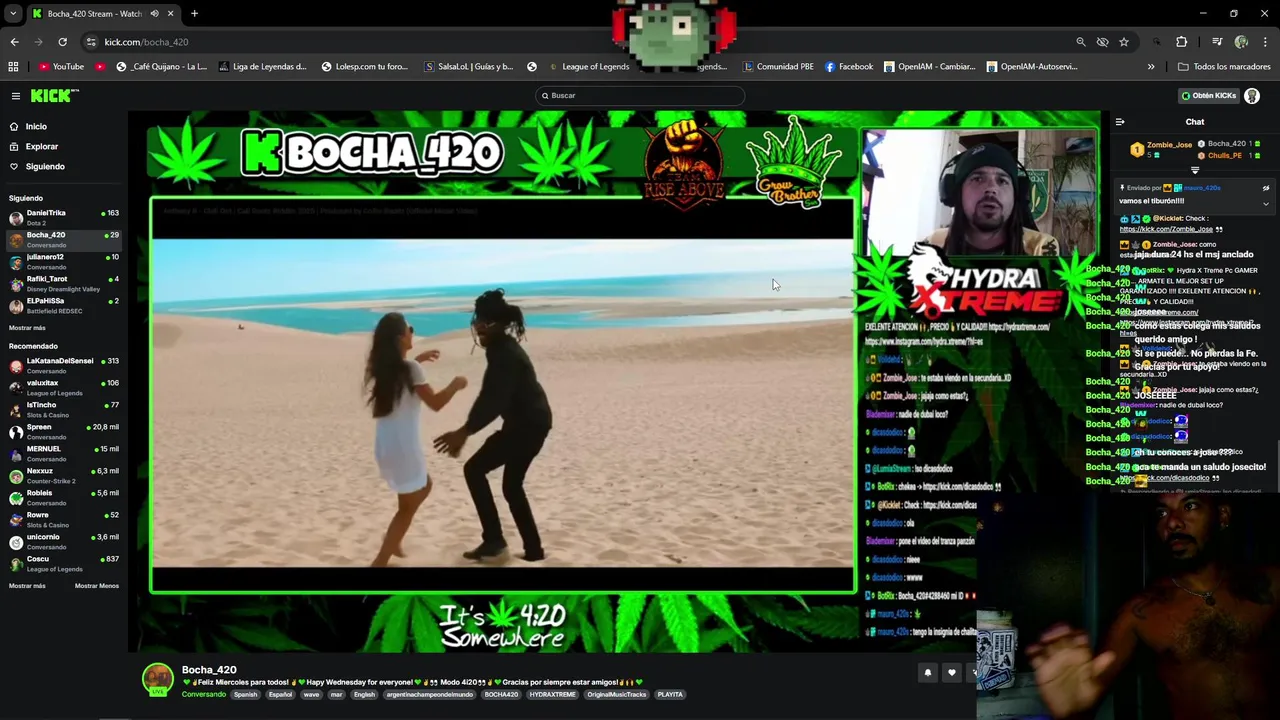
Task: Open the Chrome profile avatar
Action: 1241,42
